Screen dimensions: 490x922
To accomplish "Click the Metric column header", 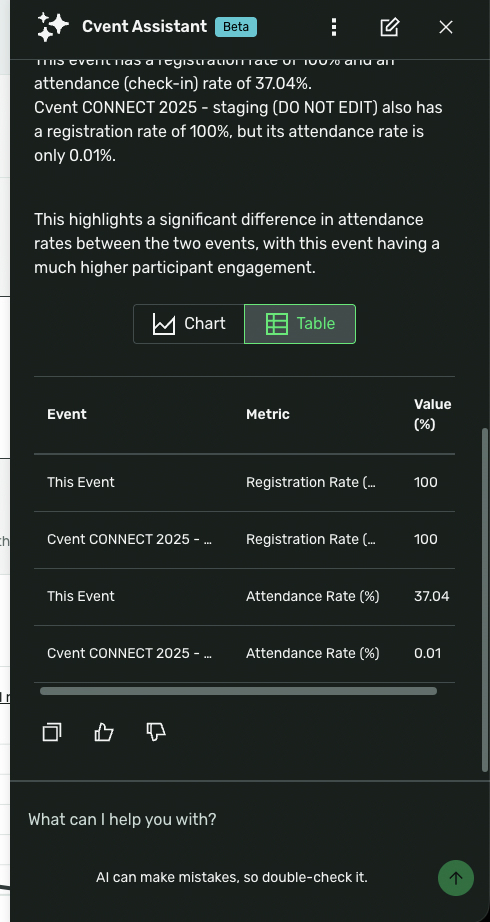I will coord(268,415).
